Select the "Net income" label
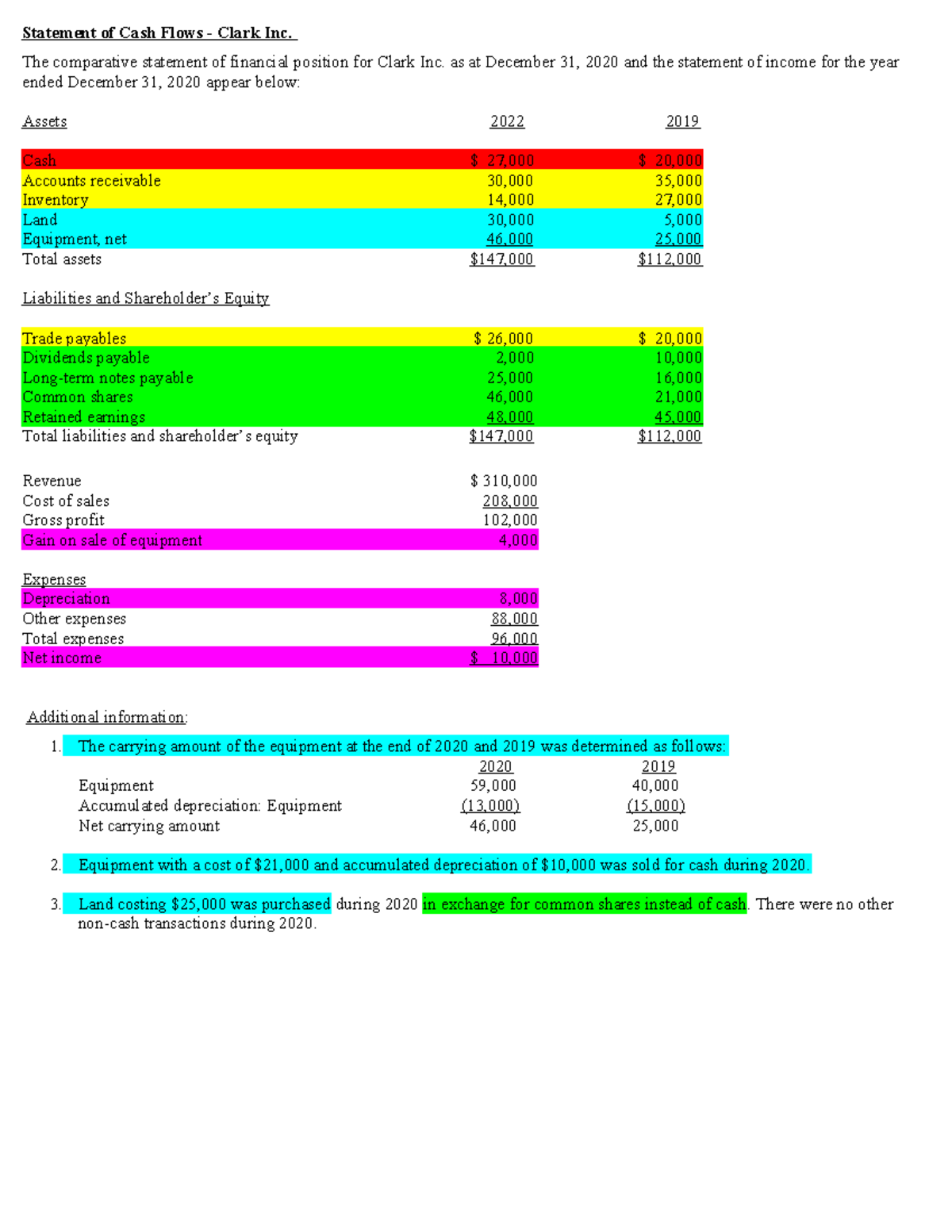Image resolution: width=952 pixels, height=1232 pixels. (62, 658)
